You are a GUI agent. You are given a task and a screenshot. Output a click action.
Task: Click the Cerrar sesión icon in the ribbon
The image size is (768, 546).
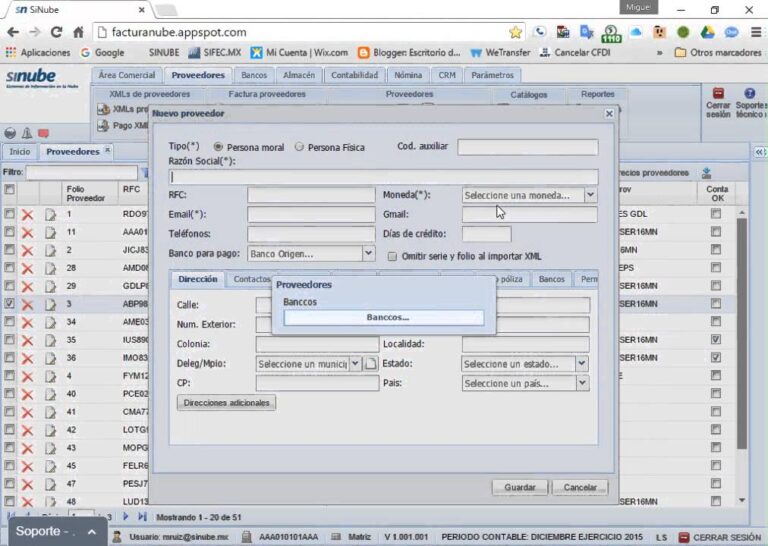point(717,93)
